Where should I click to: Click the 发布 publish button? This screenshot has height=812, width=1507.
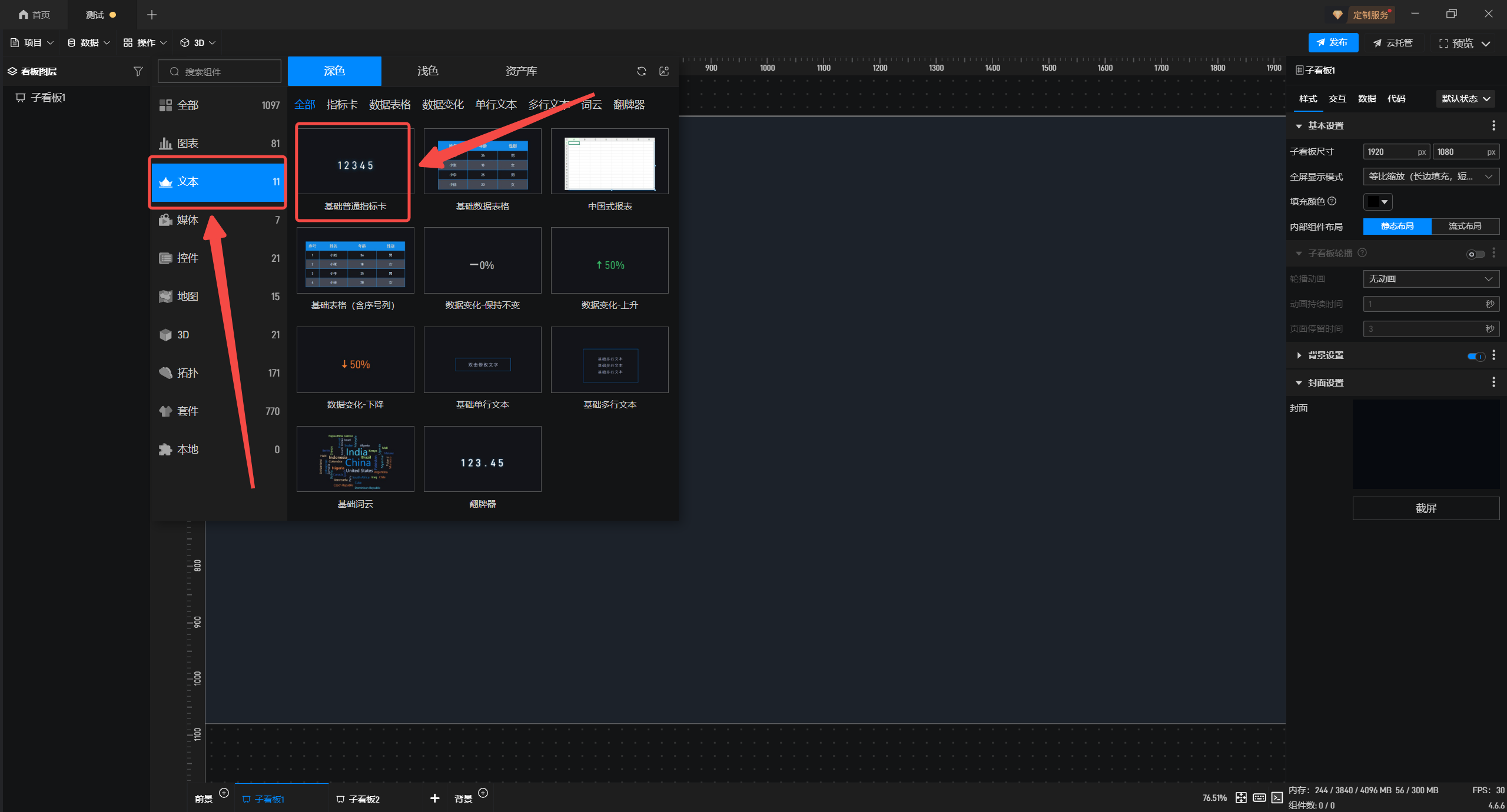click(1333, 43)
